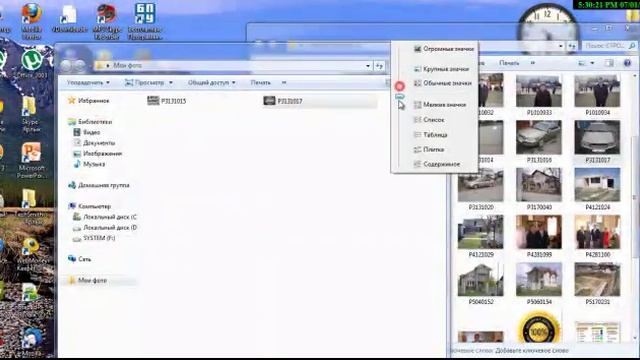Open the Skype desktop folder shortcut
This screenshot has height=360, width=640.
(30, 114)
